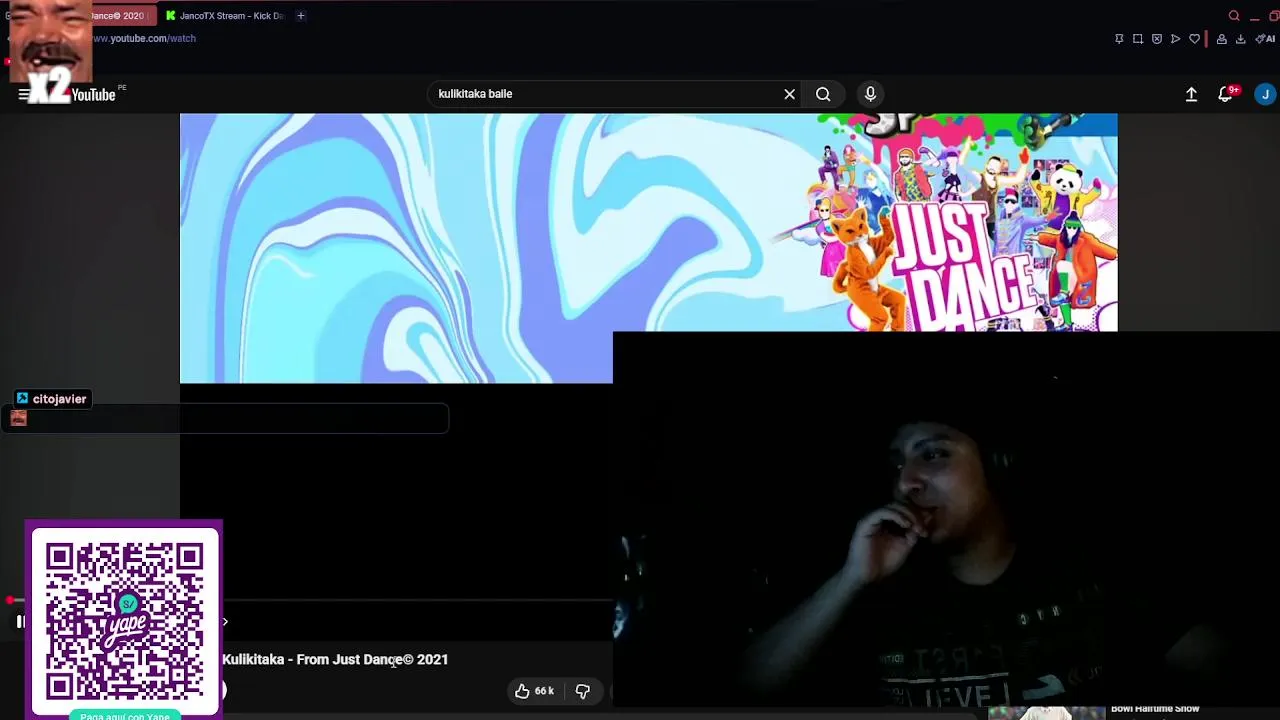The width and height of the screenshot is (1280, 720).
Task: Click the browser send/flow arrow icon
Action: [x=1176, y=39]
